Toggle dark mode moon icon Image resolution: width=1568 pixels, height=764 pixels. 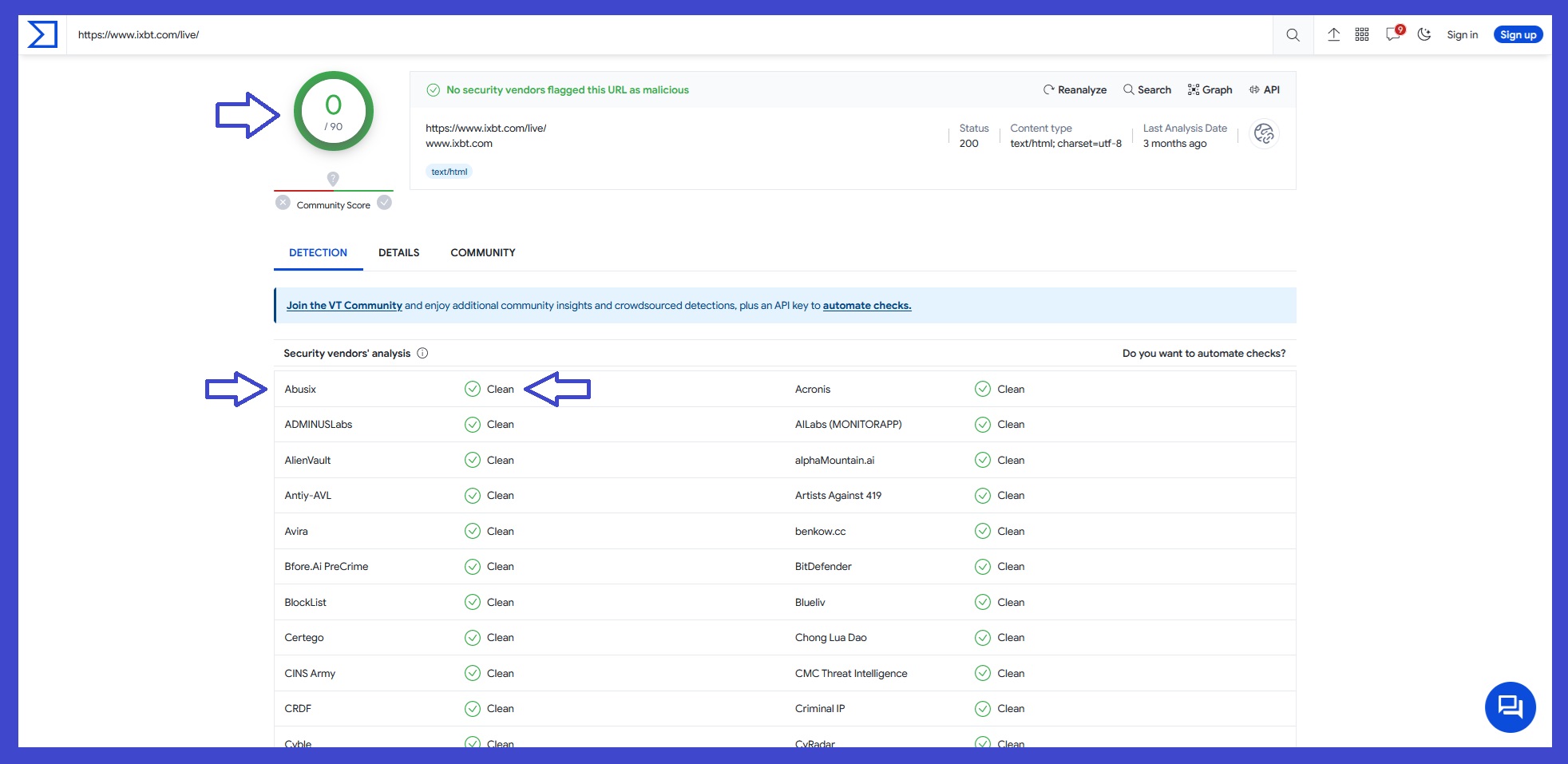[1424, 34]
